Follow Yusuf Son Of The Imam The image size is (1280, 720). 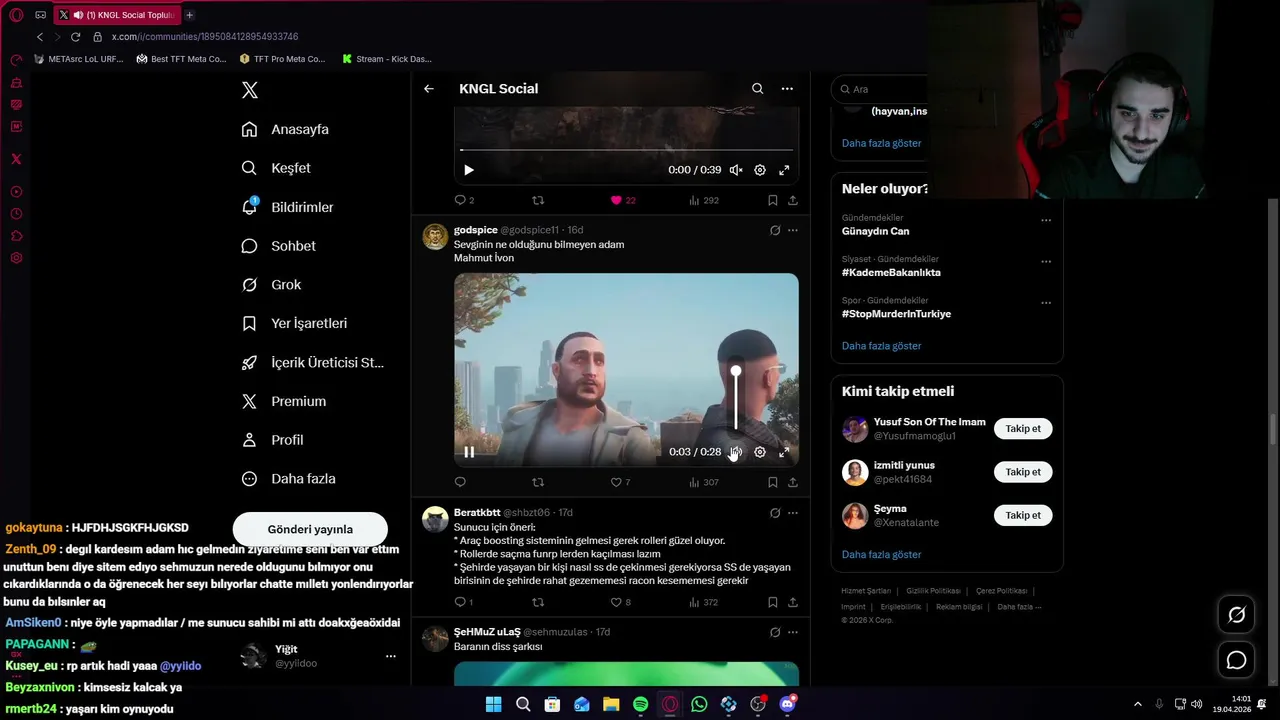1023,429
